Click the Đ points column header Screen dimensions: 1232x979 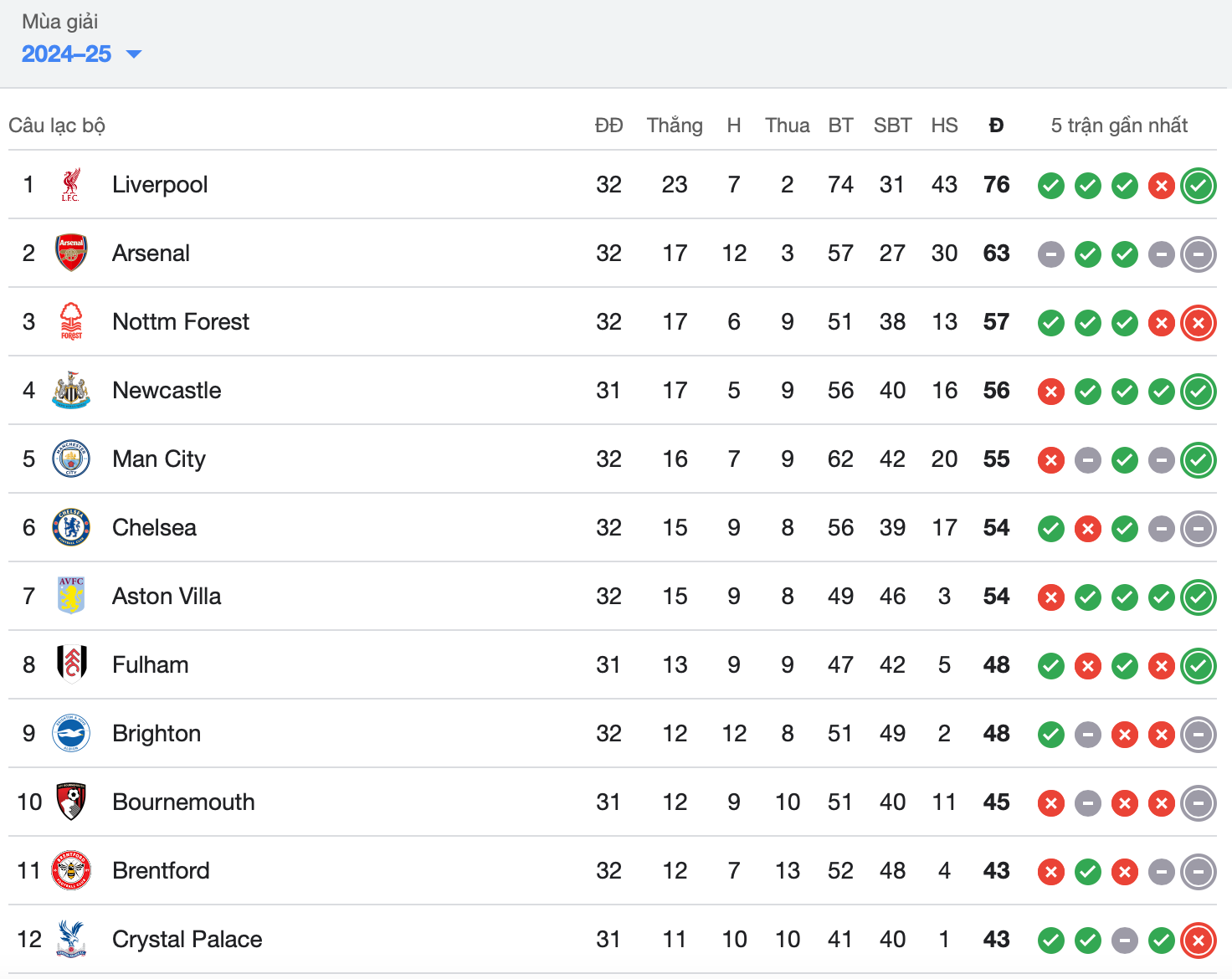(996, 126)
